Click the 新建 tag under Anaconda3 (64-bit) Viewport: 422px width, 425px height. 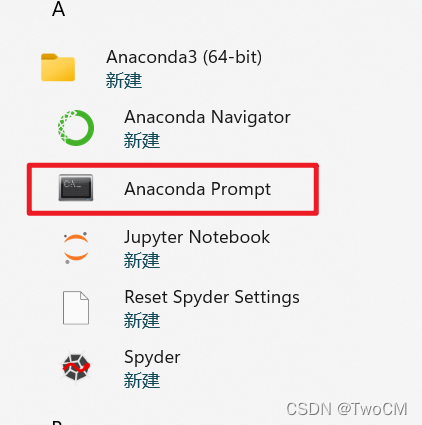point(124,81)
